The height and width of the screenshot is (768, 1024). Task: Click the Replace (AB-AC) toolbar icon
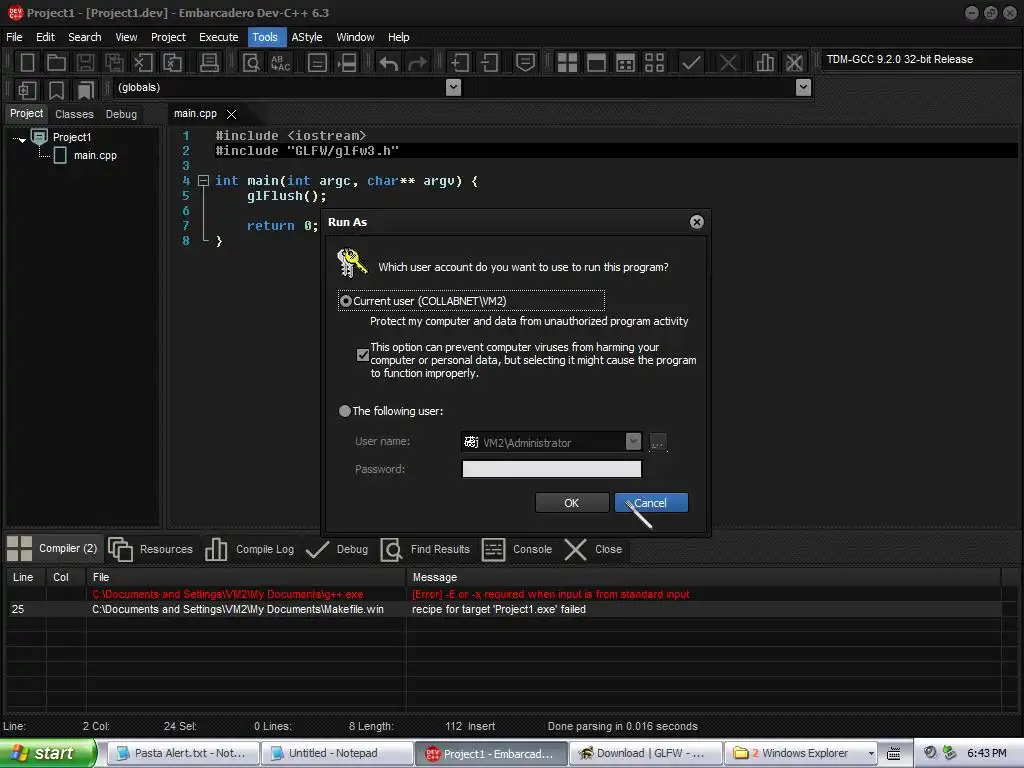(280, 63)
